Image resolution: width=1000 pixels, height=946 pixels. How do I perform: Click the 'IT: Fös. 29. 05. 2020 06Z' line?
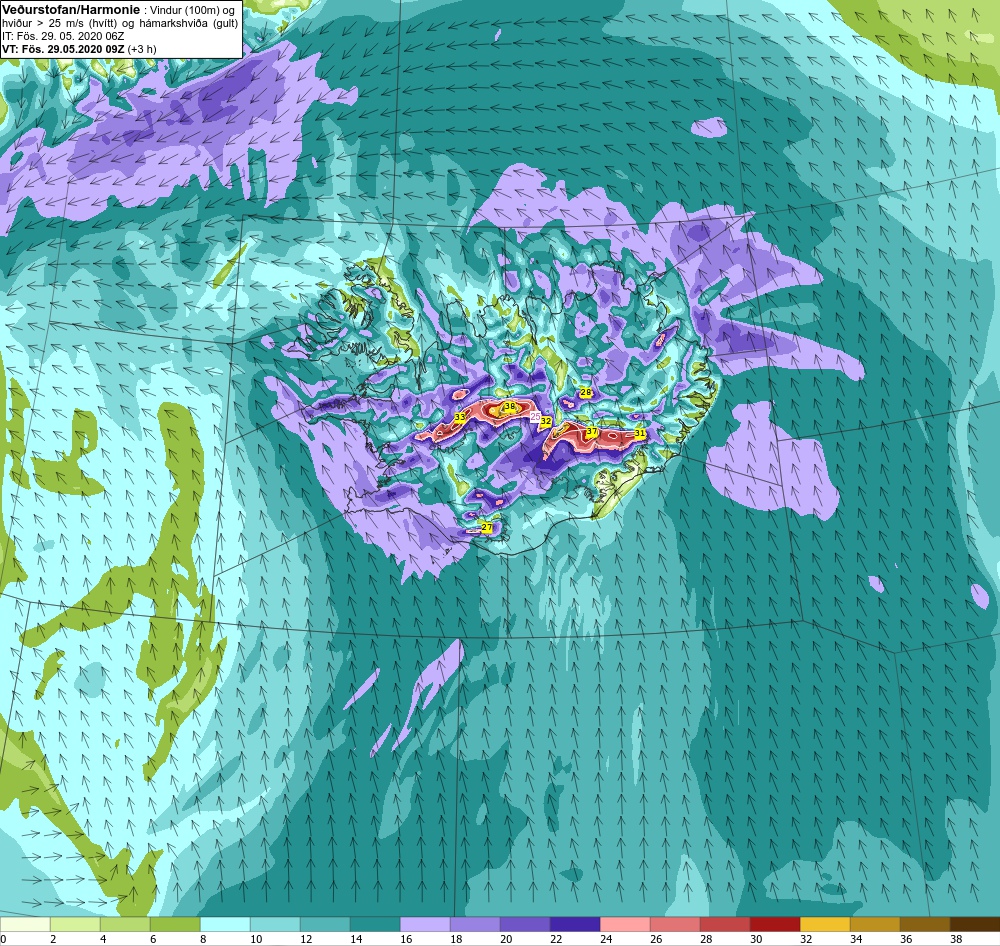coord(63,36)
